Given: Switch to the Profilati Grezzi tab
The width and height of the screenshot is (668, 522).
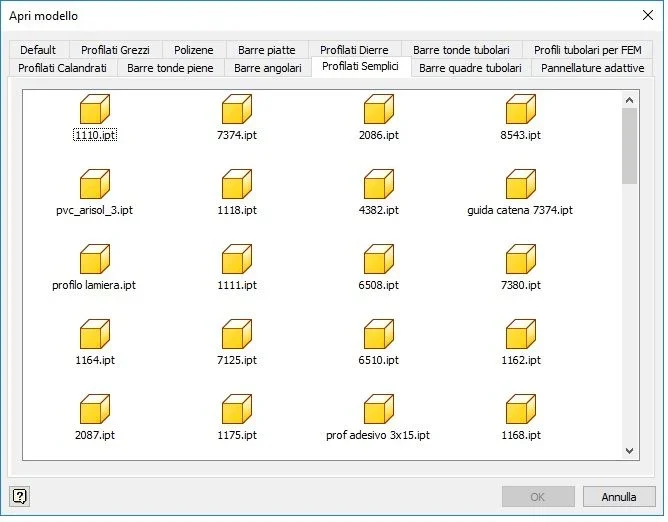Looking at the screenshot, I should [x=115, y=50].
